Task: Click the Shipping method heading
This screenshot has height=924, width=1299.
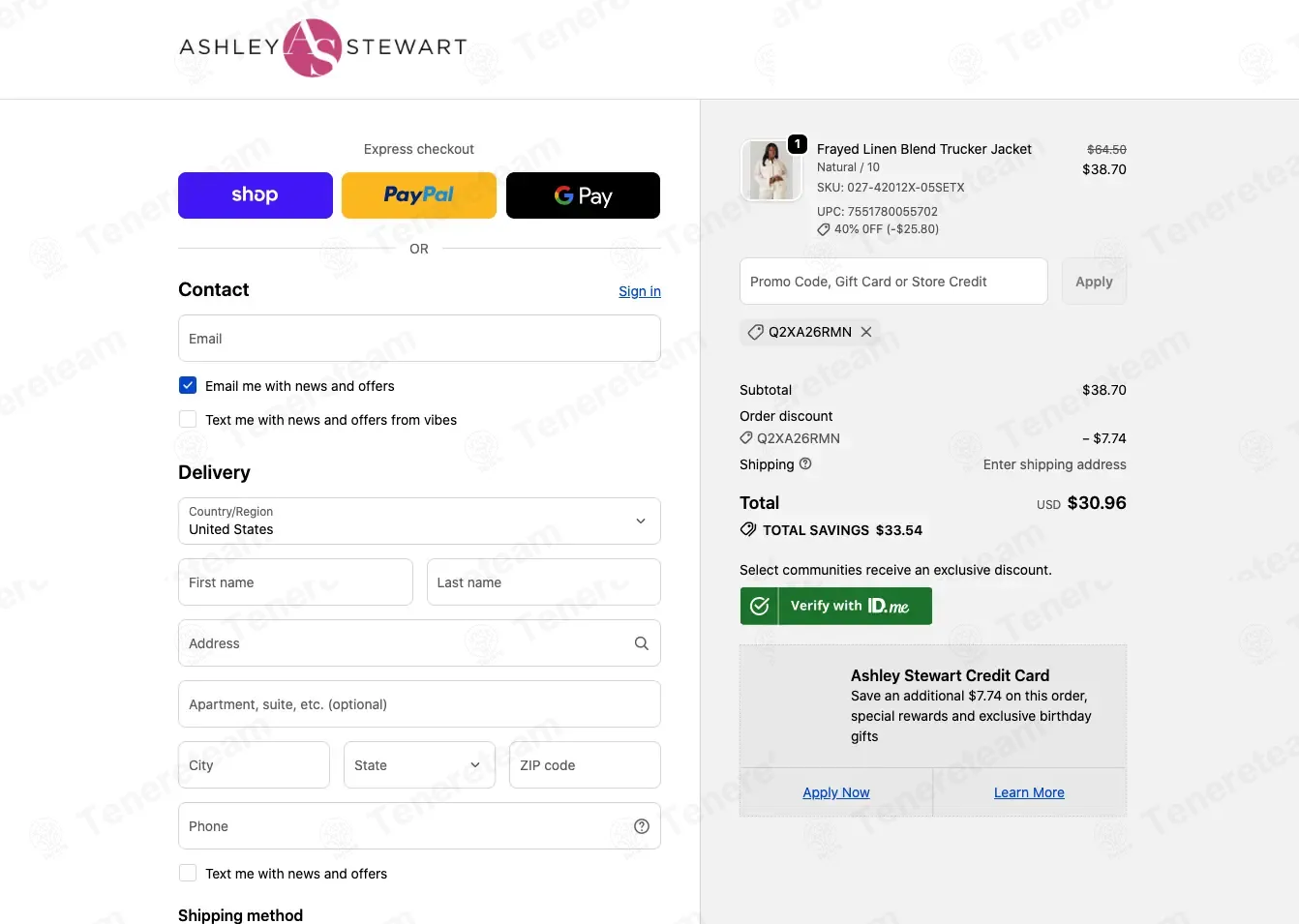Action: (x=240, y=915)
